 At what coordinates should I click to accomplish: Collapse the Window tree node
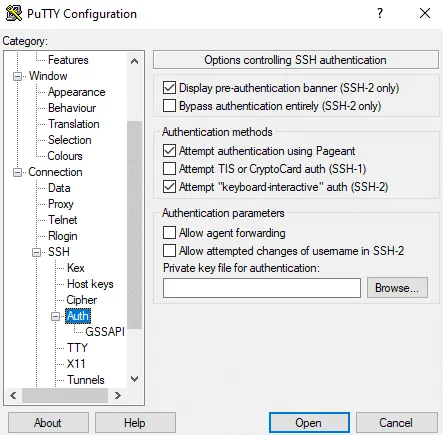[x=17, y=76]
